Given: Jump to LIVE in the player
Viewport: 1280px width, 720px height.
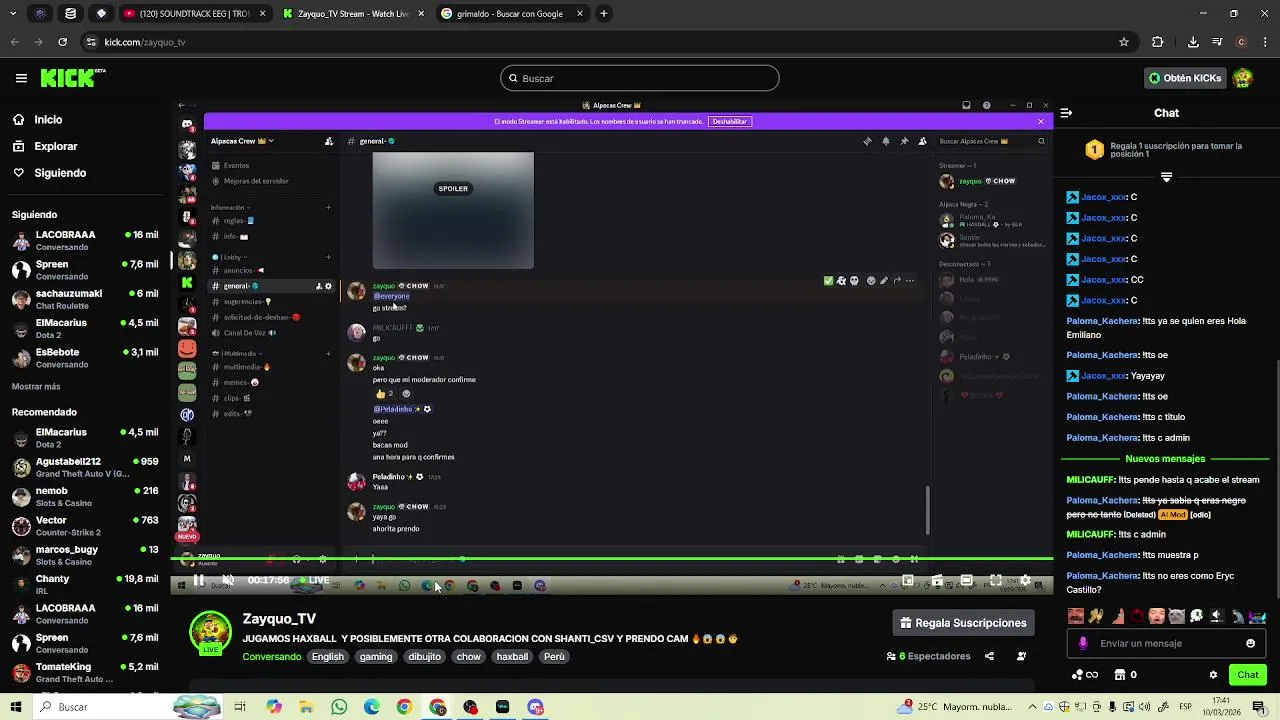Looking at the screenshot, I should 315,580.
